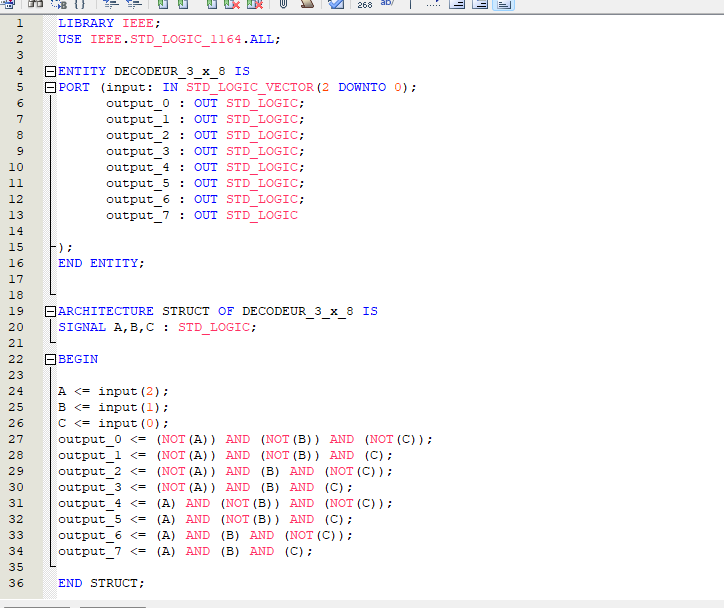Click the binoculars find icon
Screen dimensions: 724x608
pos(35,4)
